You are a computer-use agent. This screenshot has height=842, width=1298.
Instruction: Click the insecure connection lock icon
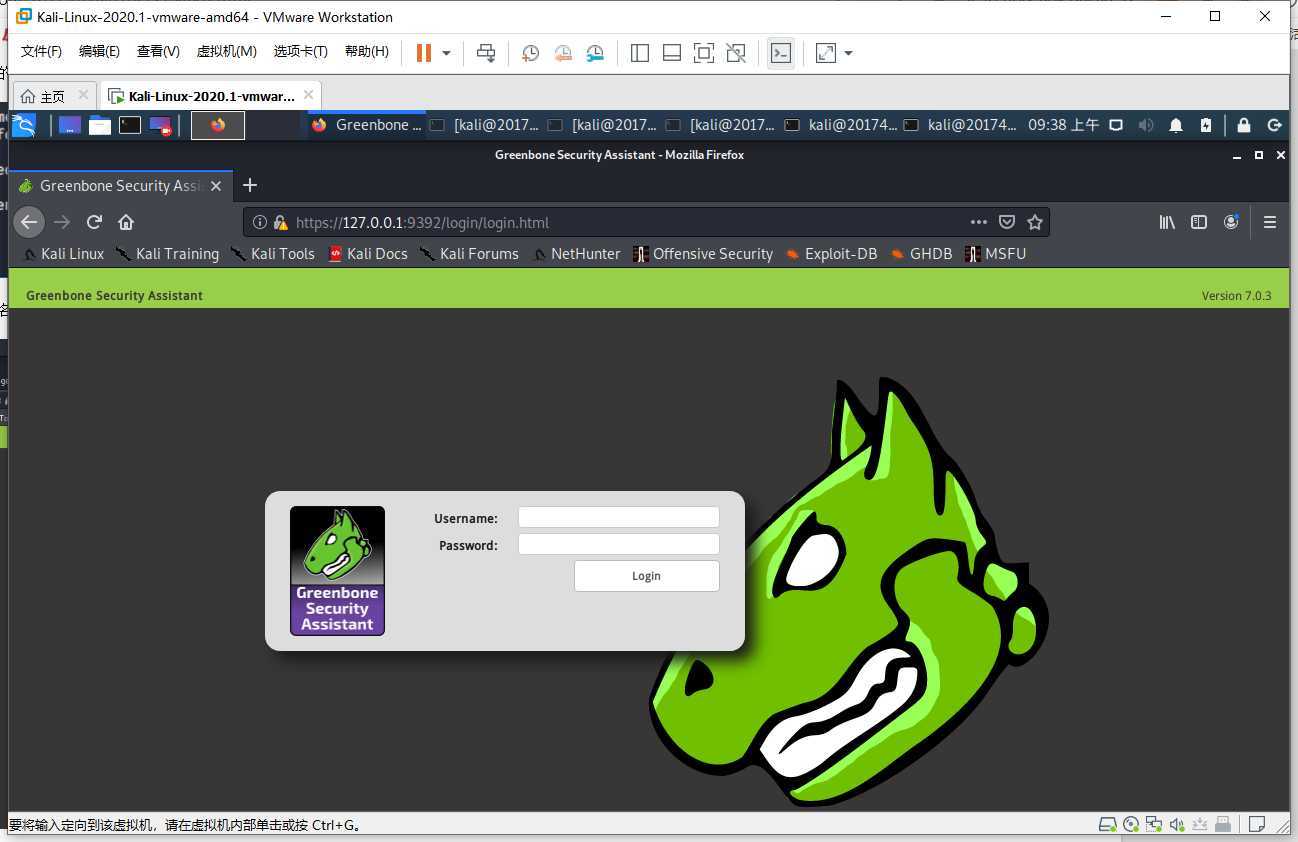[x=281, y=222]
